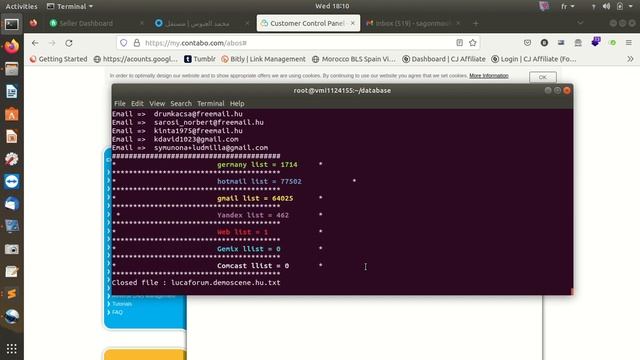Viewport: 640px width, 360px height.
Task: Open the terminal Terminal menu
Action: pyautogui.click(x=211, y=104)
